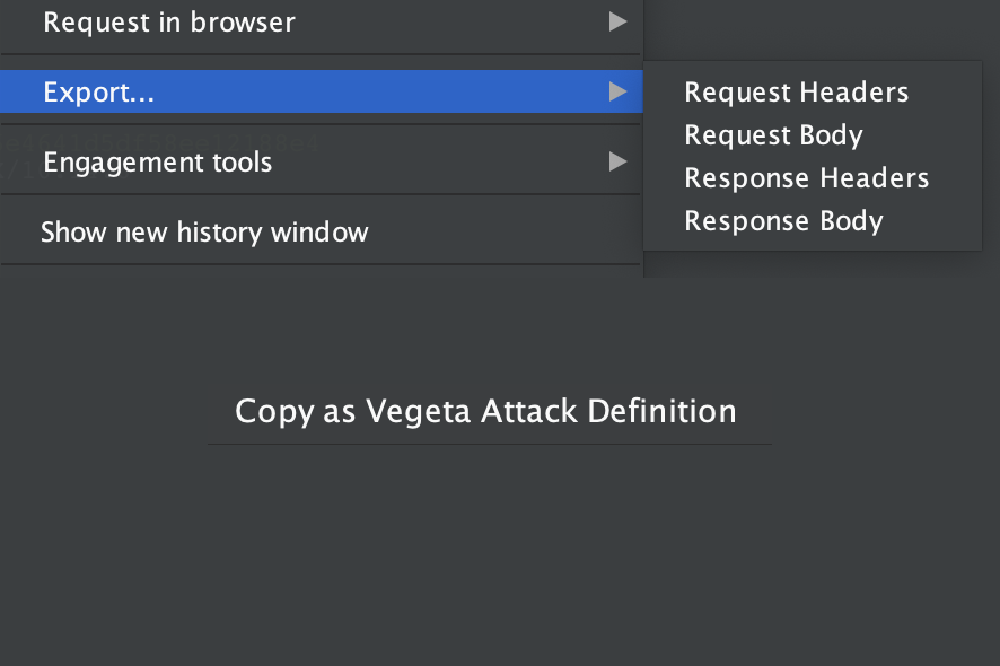Select the highlighted Export... menu item
The height and width of the screenshot is (666, 1000).
(98, 92)
